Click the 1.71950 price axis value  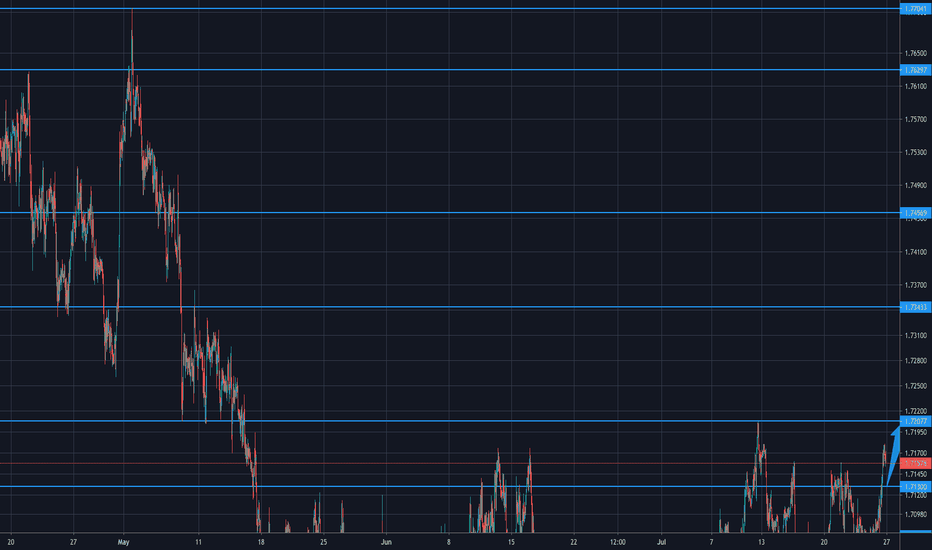click(915, 432)
